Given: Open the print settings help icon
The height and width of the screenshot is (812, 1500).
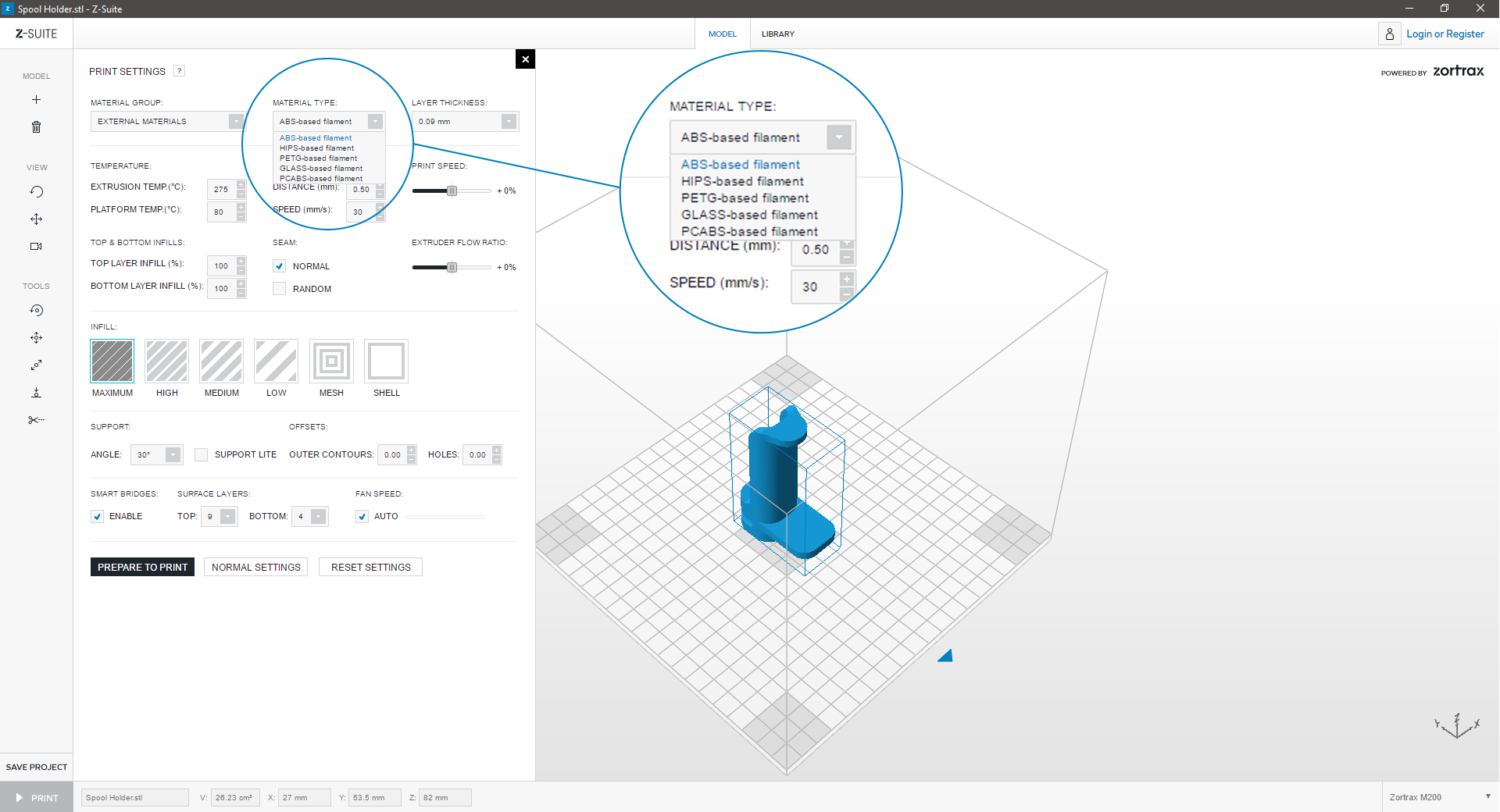Looking at the screenshot, I should (179, 71).
